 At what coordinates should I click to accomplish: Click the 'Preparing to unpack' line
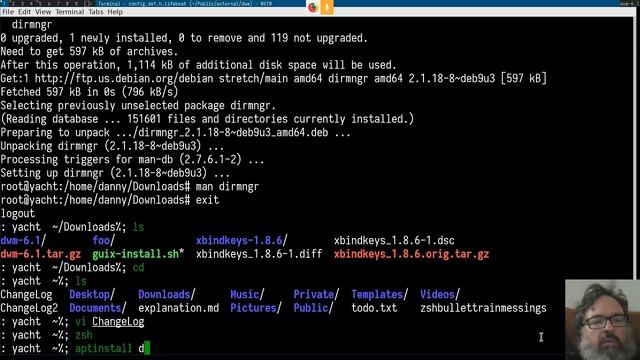point(175,132)
